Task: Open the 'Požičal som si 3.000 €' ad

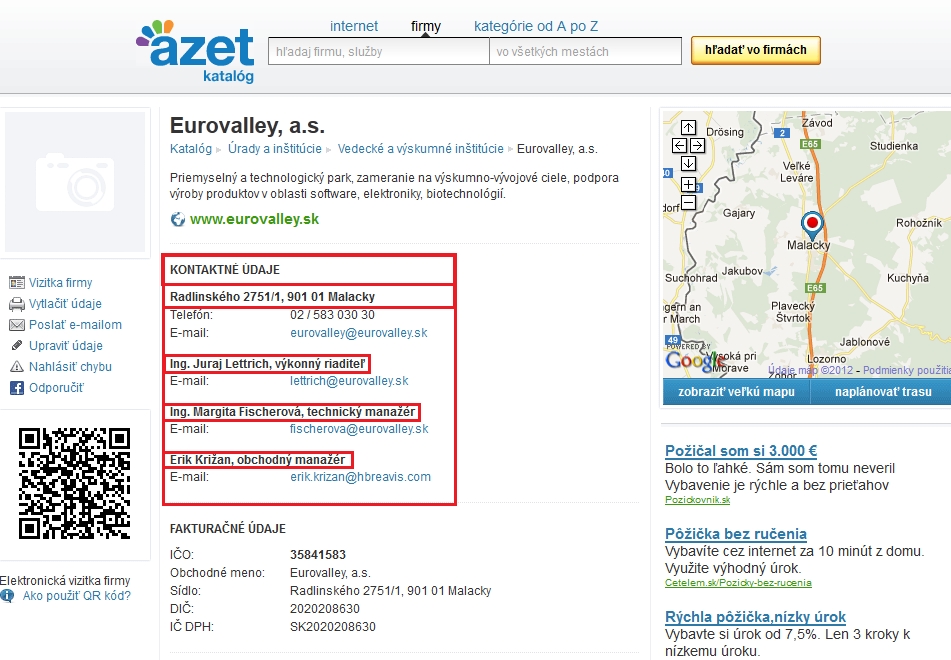Action: [x=741, y=451]
